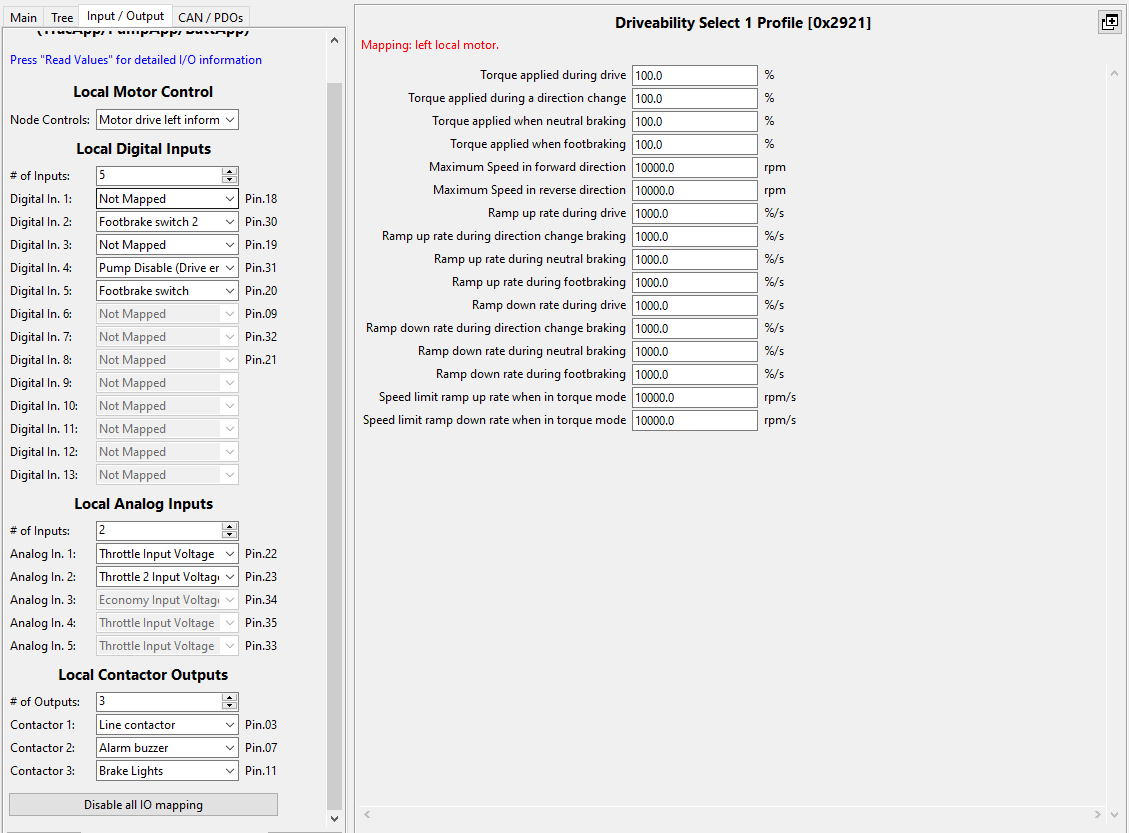Open Contactor 3 Brake Lights dropdown
Screen dimensions: 1129x833
[167, 771]
